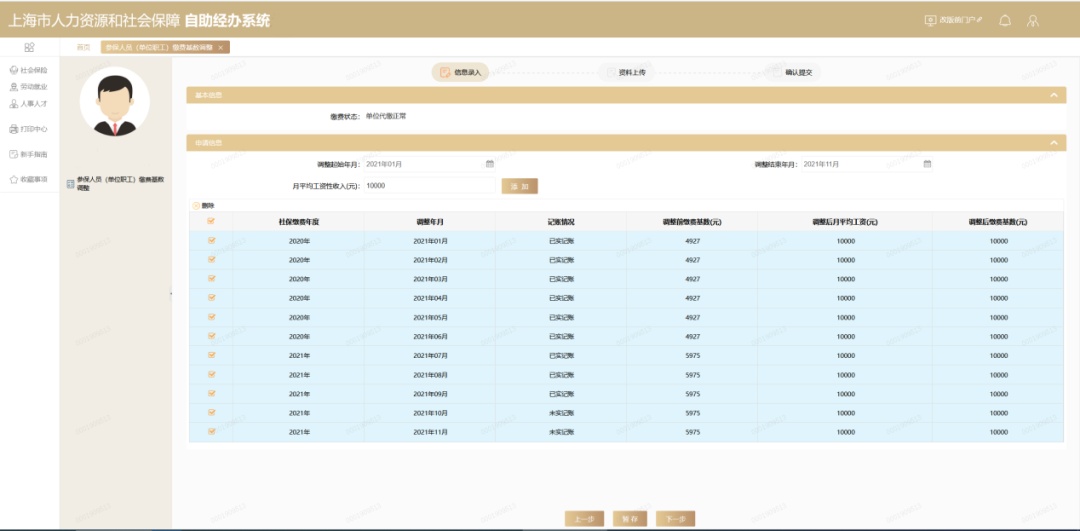1080x531 pixels.
Task: Uncheck the 2021年02月 row checkbox
Action: click(211, 260)
